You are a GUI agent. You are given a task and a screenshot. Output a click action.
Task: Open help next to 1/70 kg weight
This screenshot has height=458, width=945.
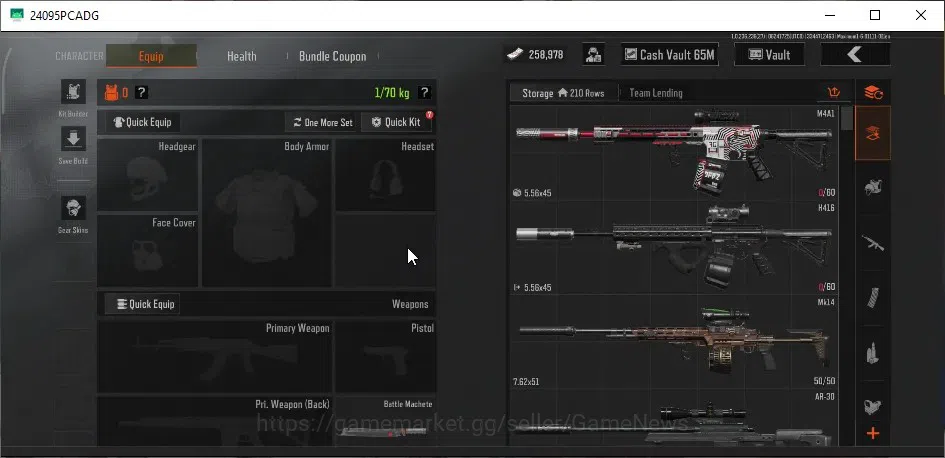point(425,93)
